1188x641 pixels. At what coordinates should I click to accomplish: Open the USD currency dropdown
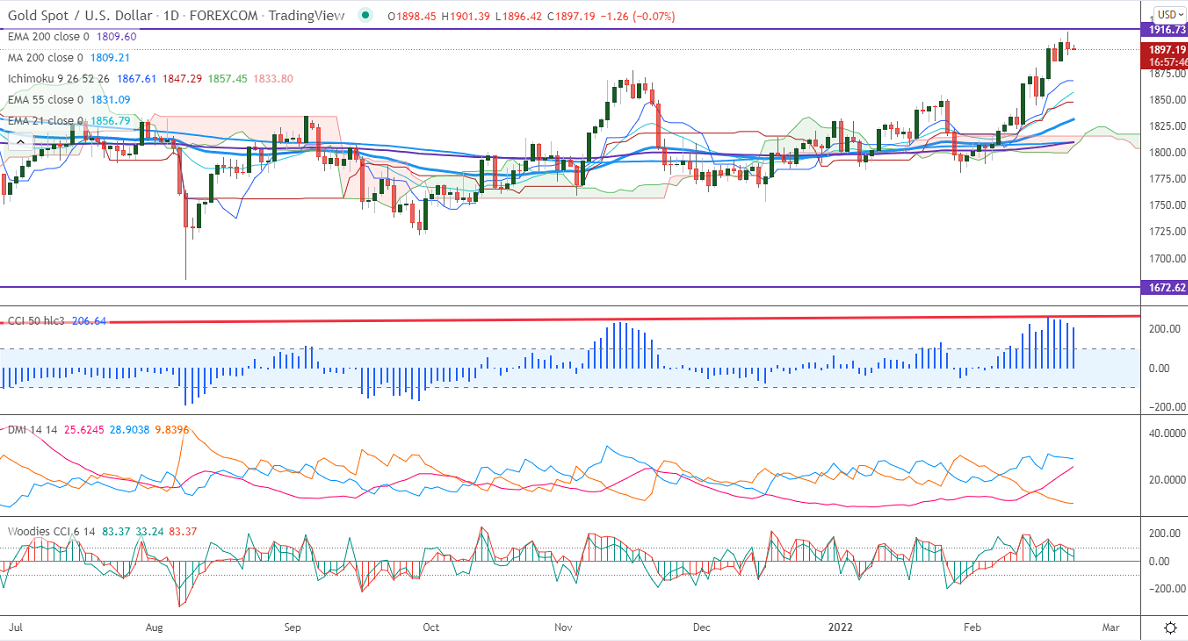(1170, 14)
